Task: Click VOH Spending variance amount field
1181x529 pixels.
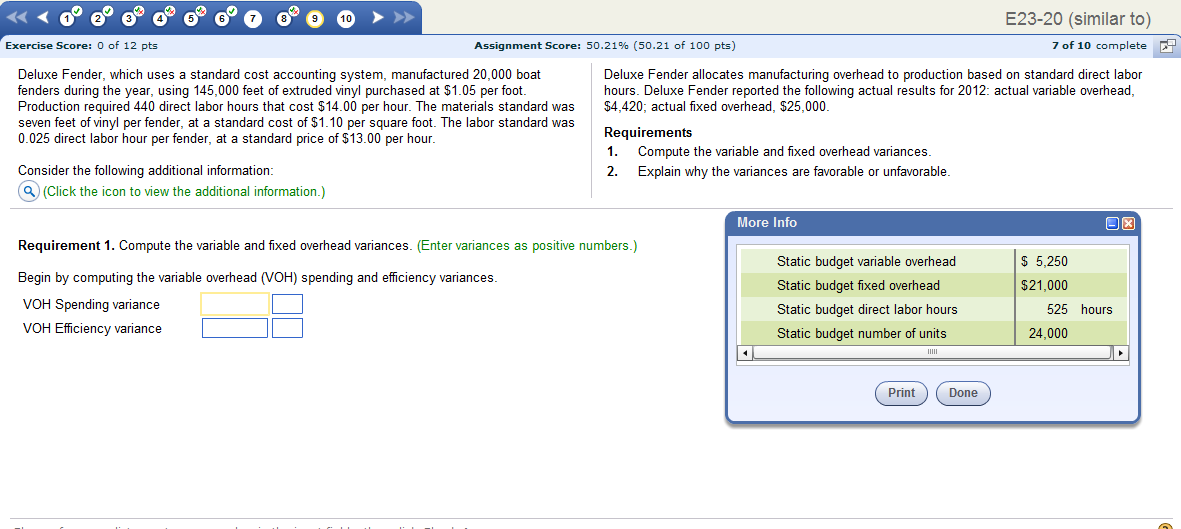Action: click(x=235, y=304)
